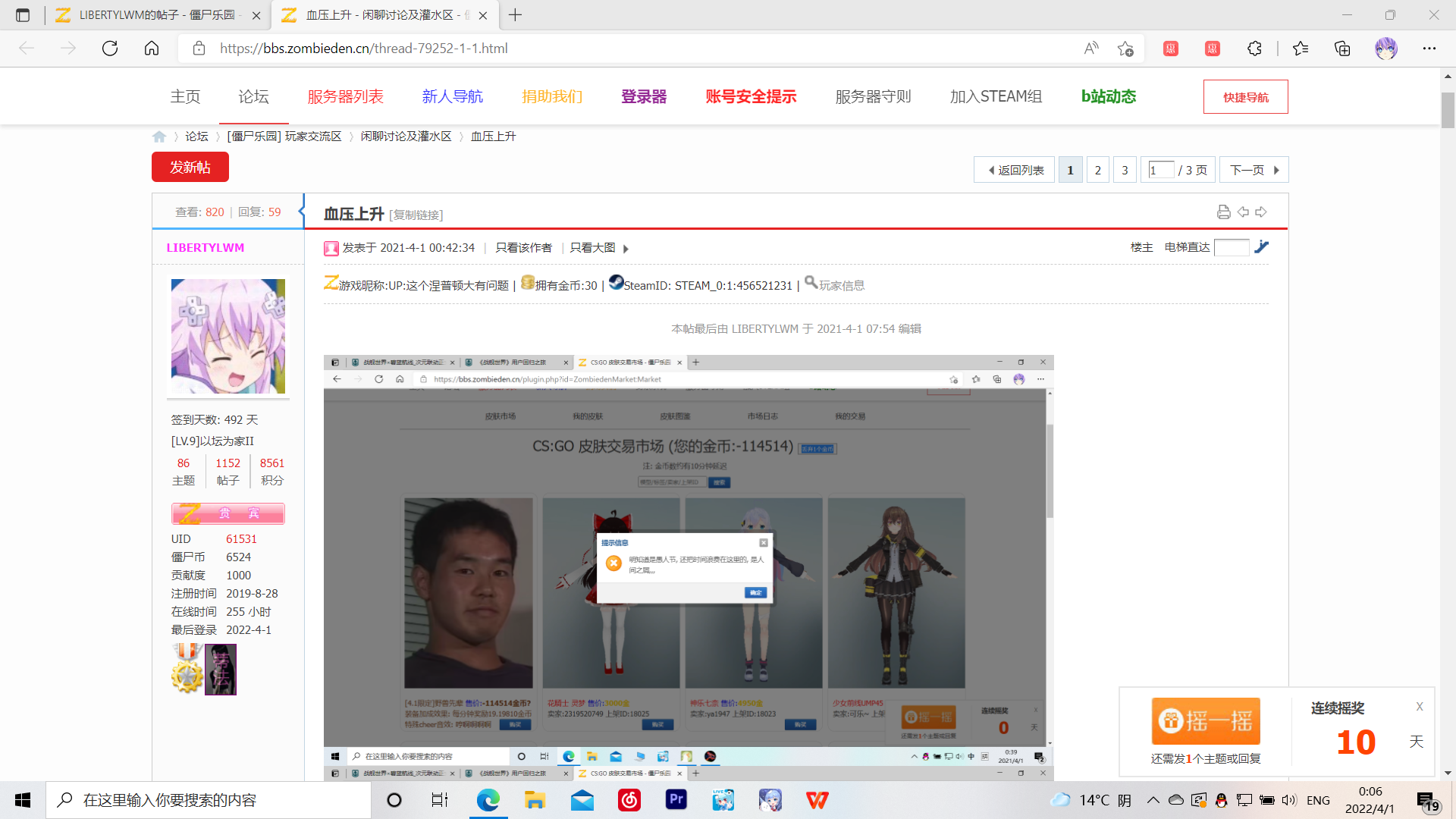Click the Windows taskbar search box
This screenshot has height=819, width=1456.
coord(209,800)
